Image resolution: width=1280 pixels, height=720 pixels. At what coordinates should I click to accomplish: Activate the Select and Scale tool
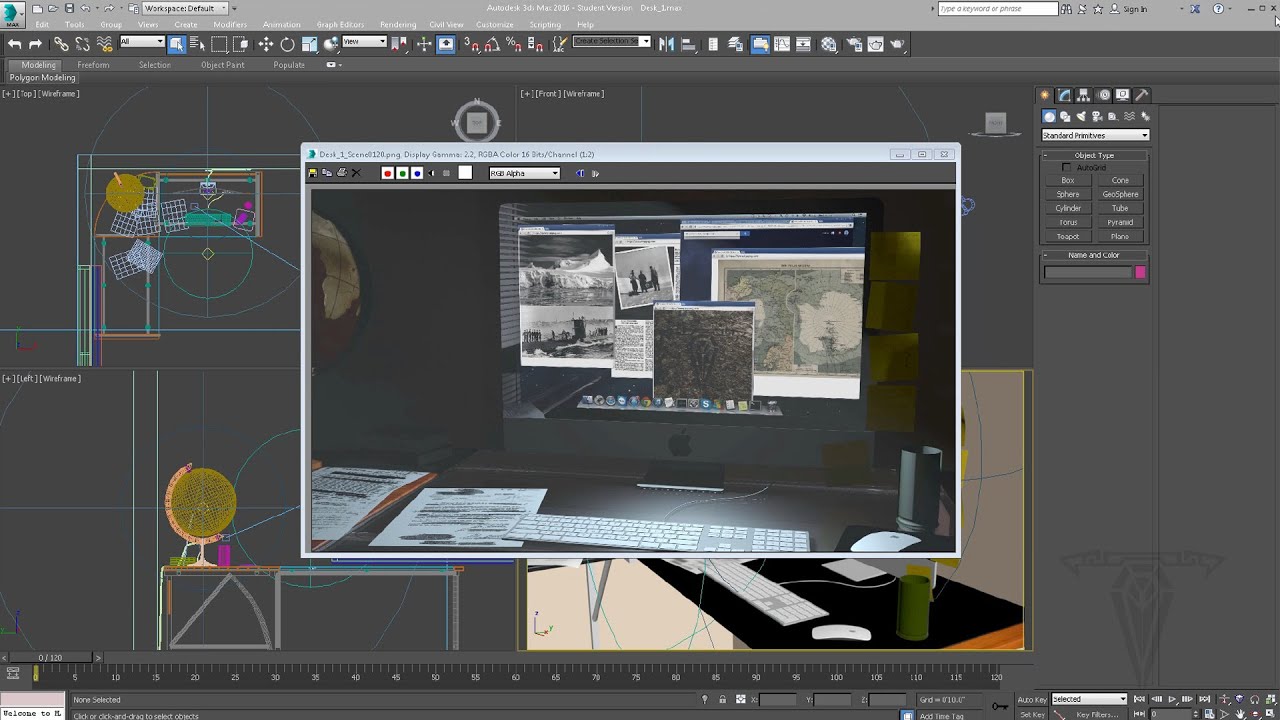coord(309,44)
